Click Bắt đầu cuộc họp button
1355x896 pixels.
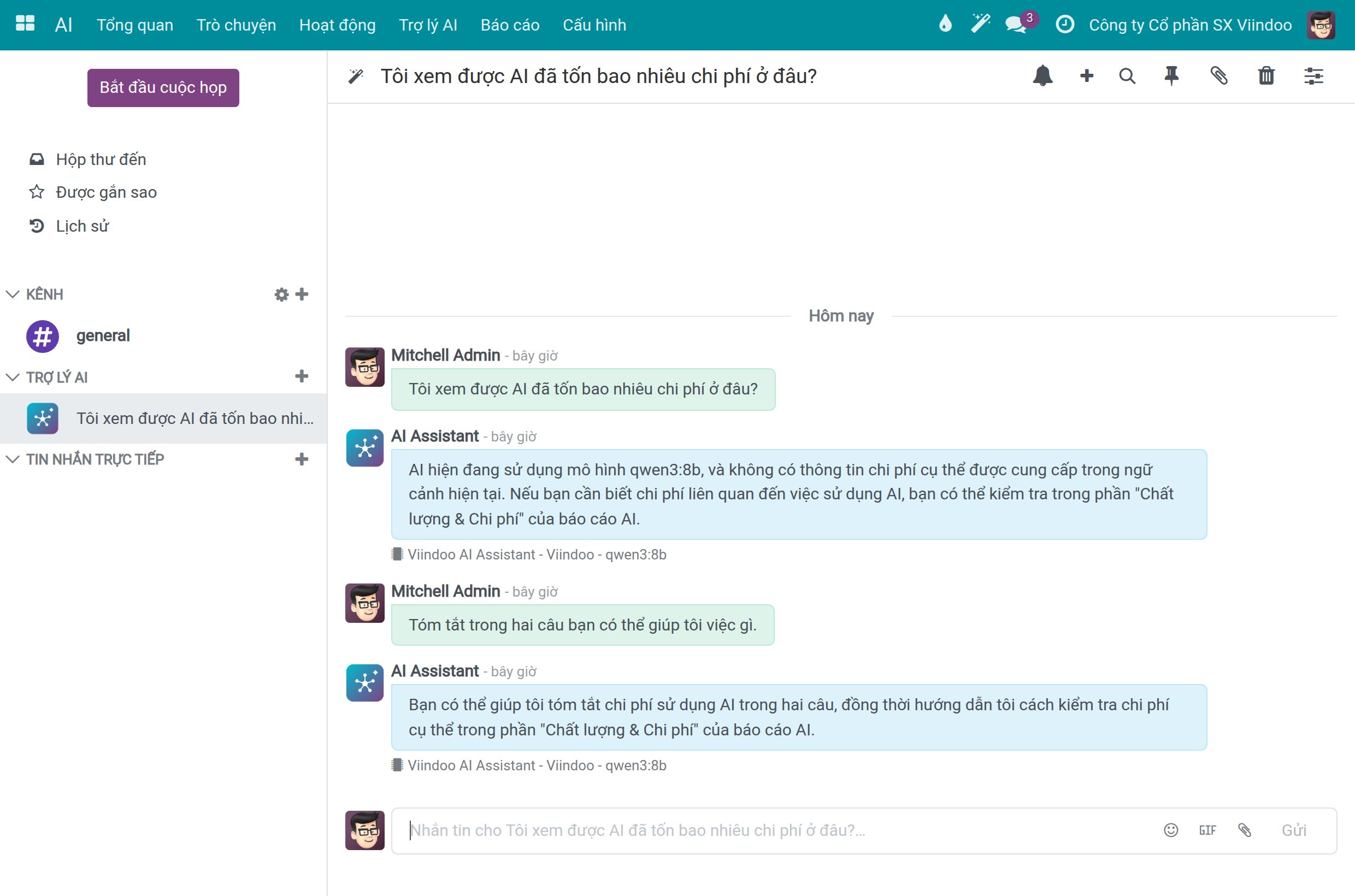[x=163, y=87]
